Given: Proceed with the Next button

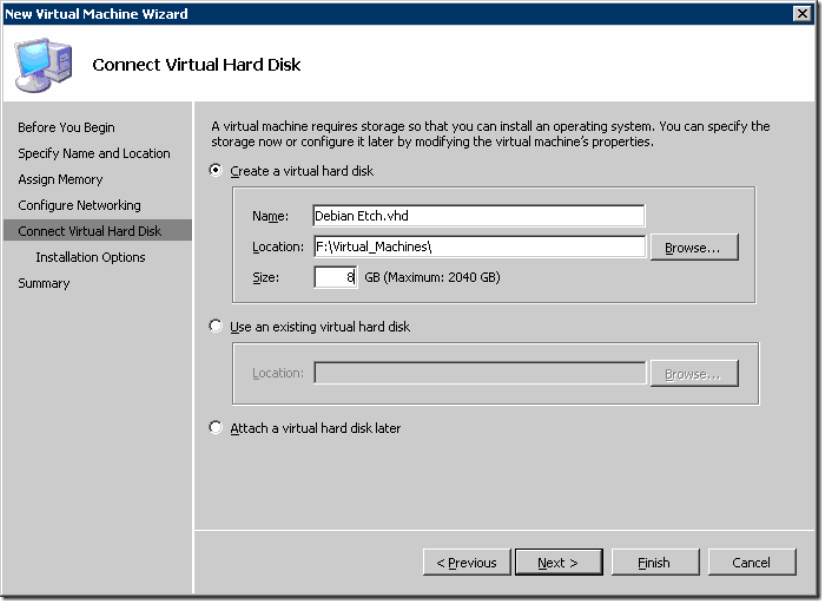Looking at the screenshot, I should (559, 562).
